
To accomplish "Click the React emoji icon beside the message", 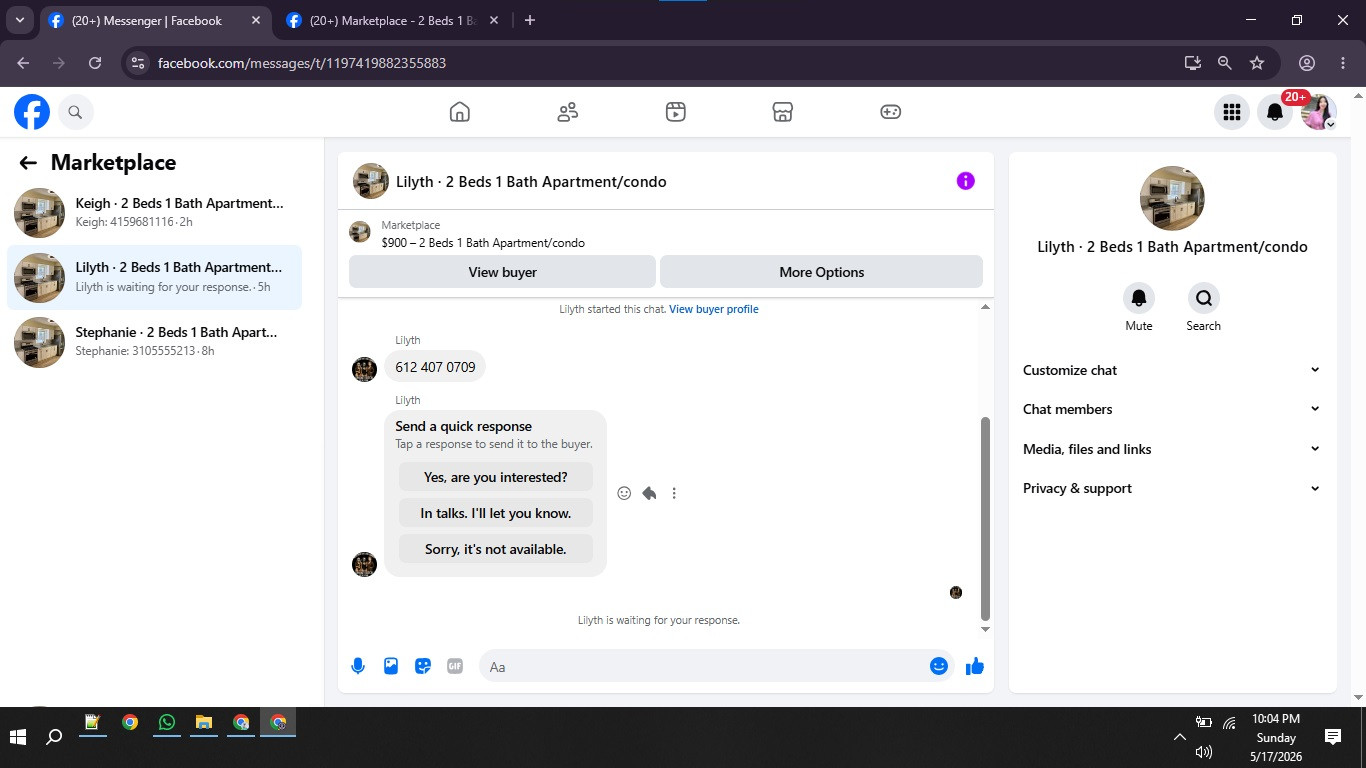I will coord(624,493).
